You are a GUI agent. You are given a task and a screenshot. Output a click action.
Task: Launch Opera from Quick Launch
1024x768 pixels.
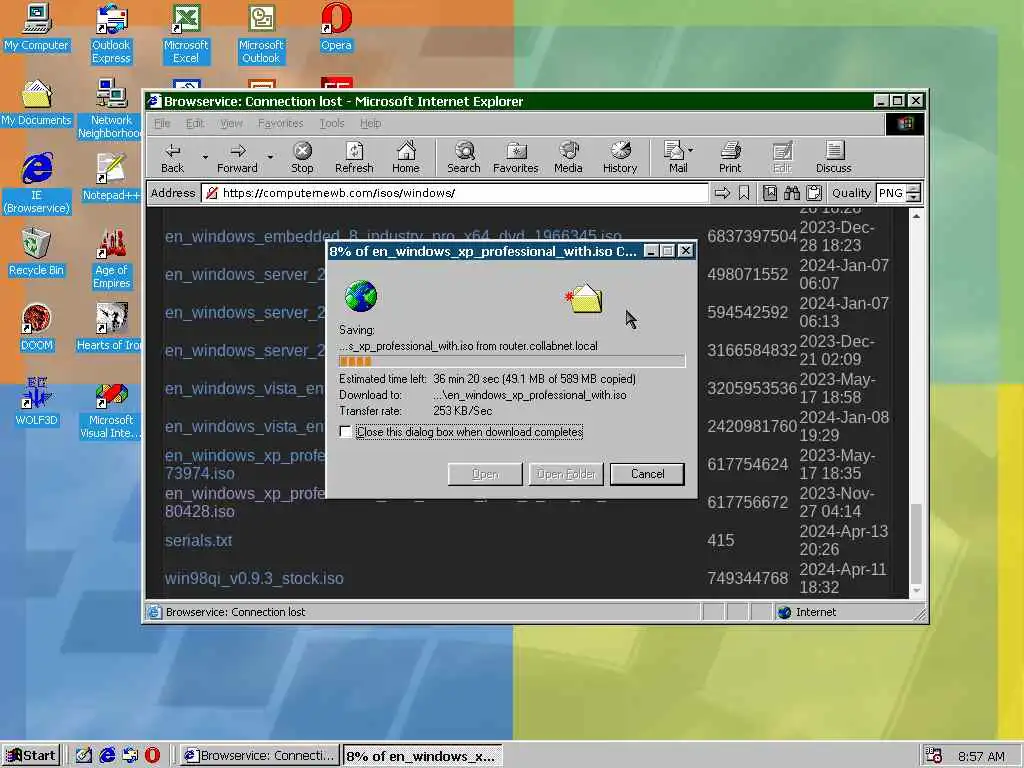click(x=152, y=756)
